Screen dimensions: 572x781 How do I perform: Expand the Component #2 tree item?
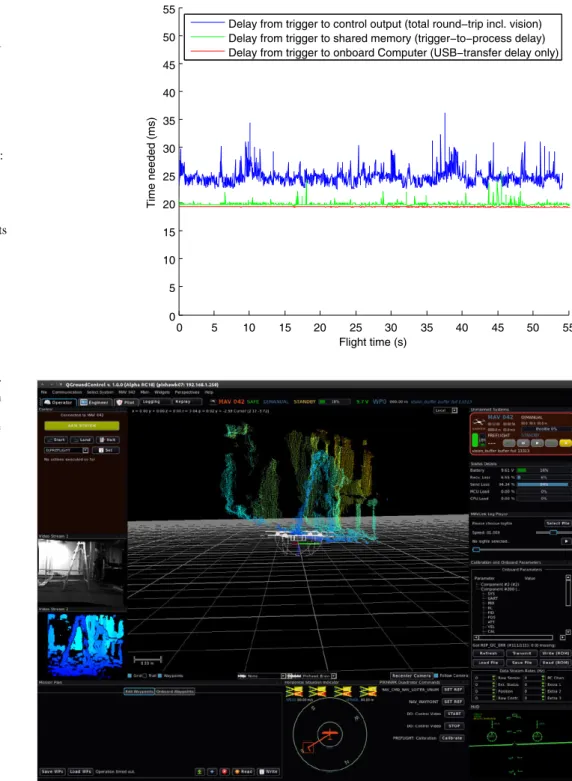(x=498, y=584)
